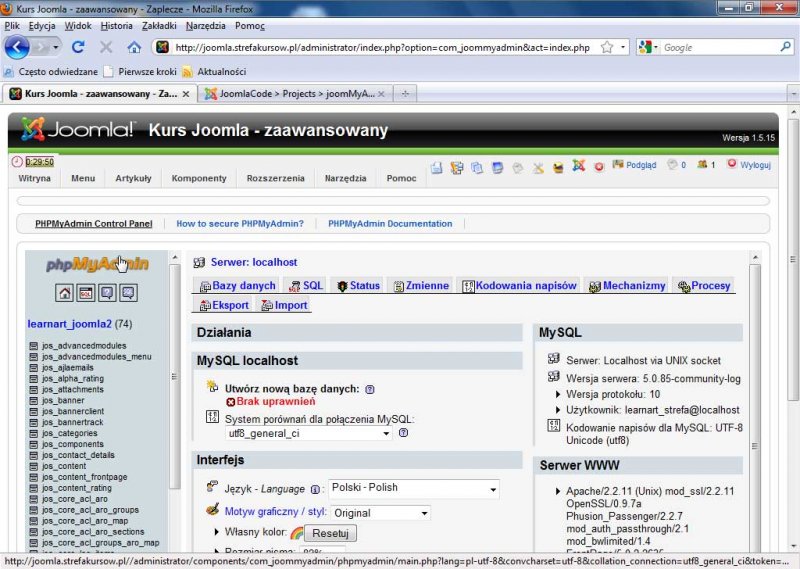
Task: Open the SQL query window icon
Action: point(86,293)
